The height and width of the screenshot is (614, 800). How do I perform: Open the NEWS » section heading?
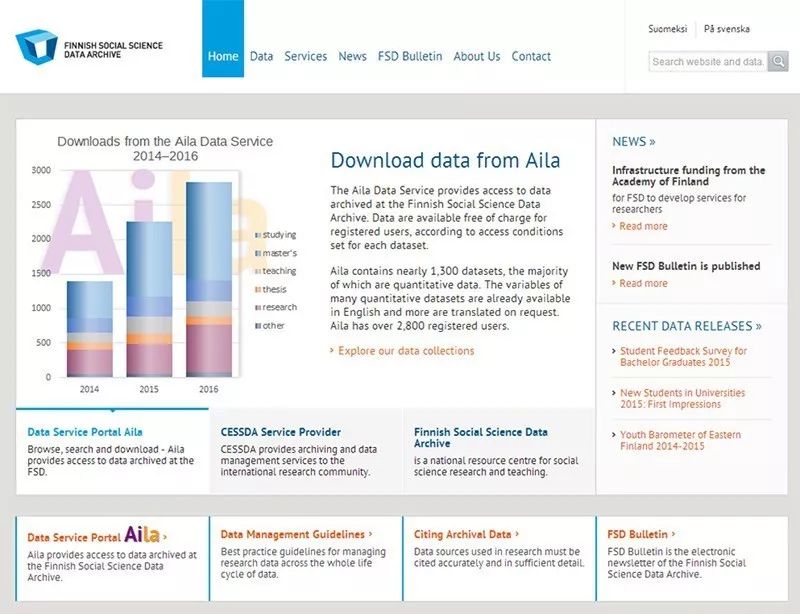(634, 141)
